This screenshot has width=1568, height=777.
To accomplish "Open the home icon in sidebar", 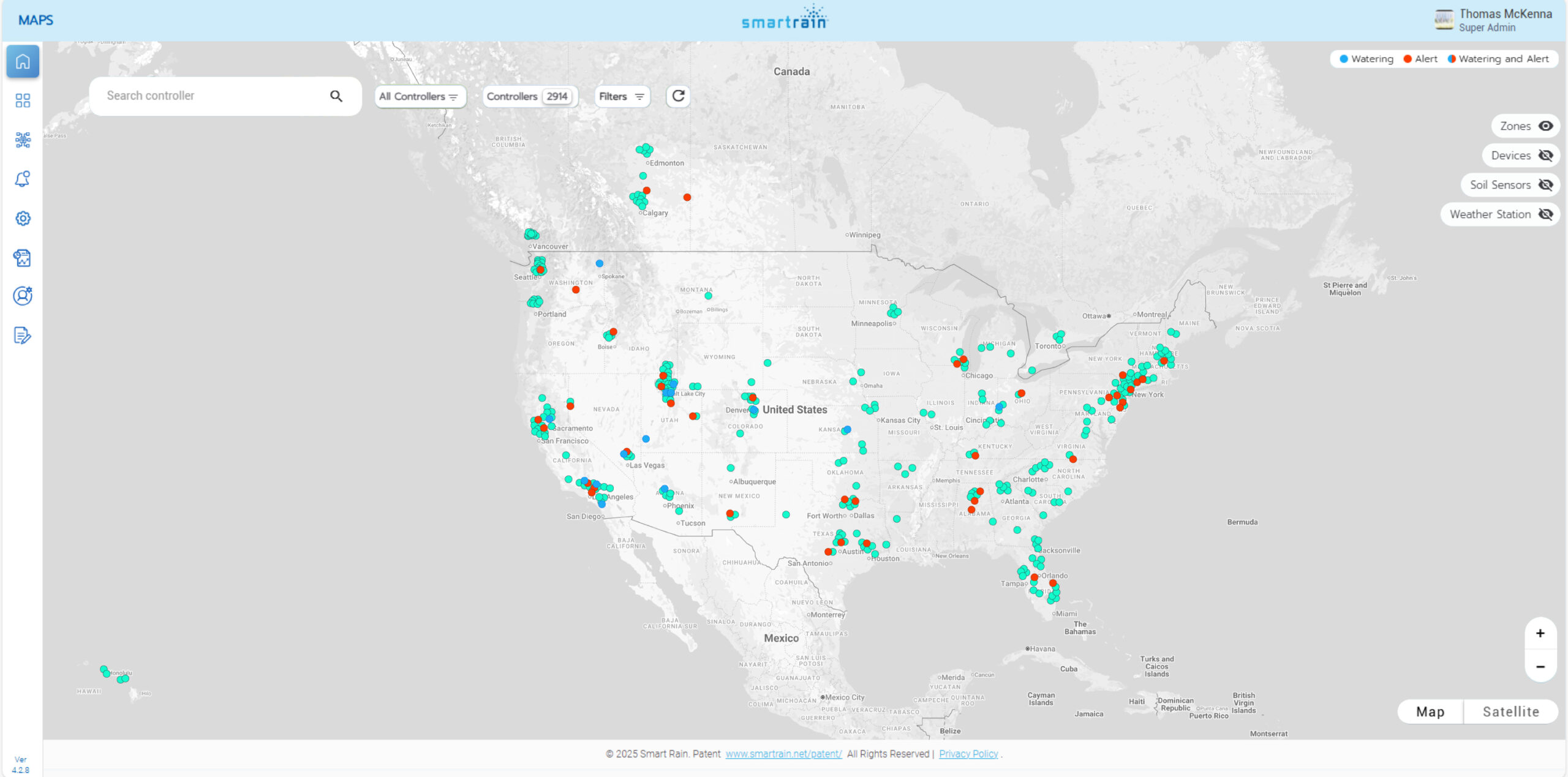I will point(23,61).
